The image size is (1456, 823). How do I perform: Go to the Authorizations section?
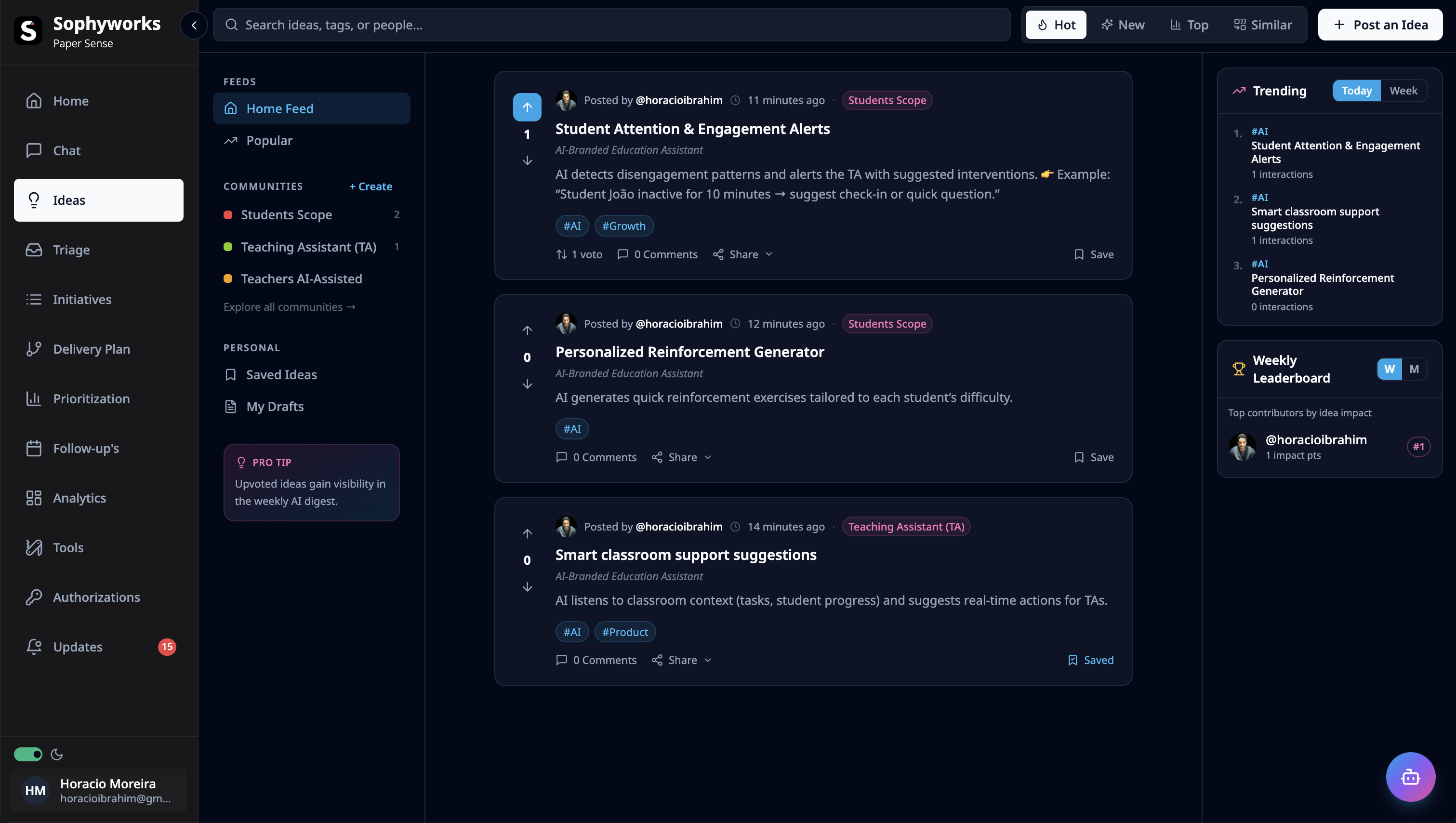[96, 597]
